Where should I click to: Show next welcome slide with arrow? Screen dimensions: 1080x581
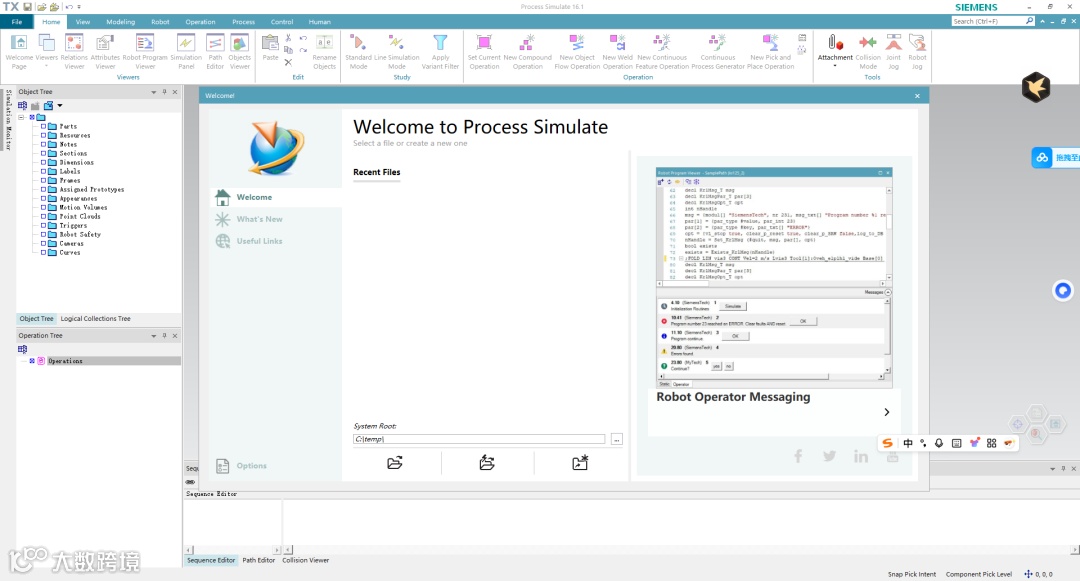(x=886, y=412)
